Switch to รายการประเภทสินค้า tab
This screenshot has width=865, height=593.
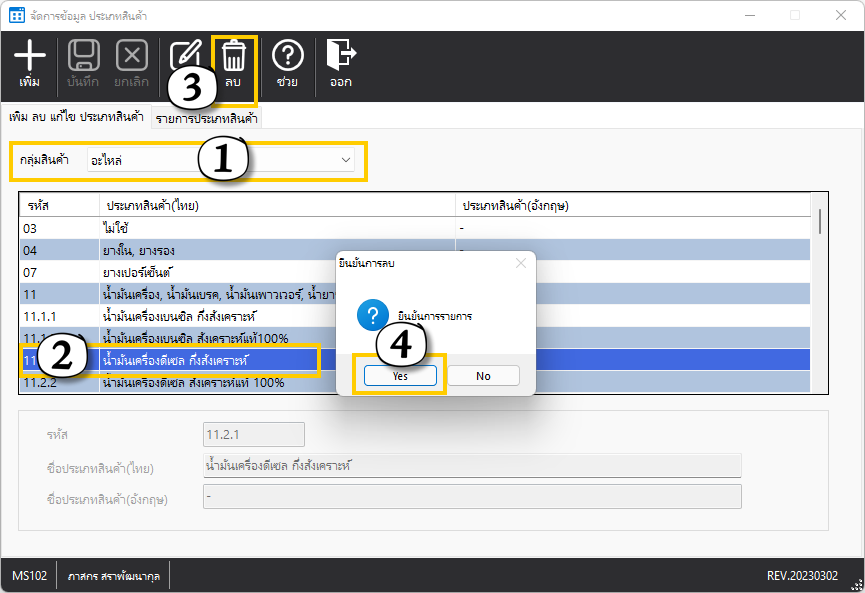click(x=206, y=120)
